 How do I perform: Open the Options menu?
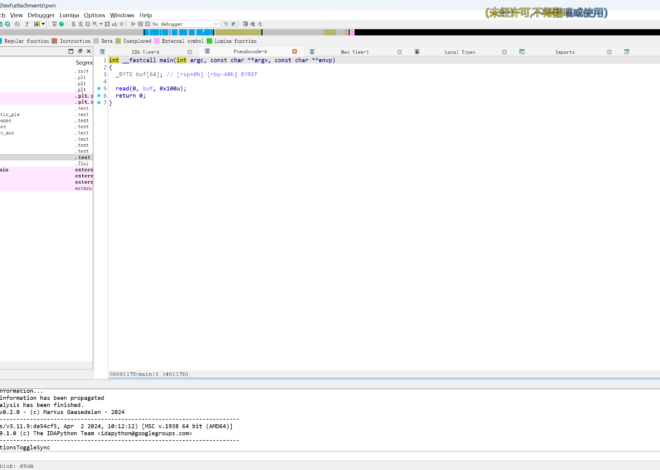click(94, 15)
